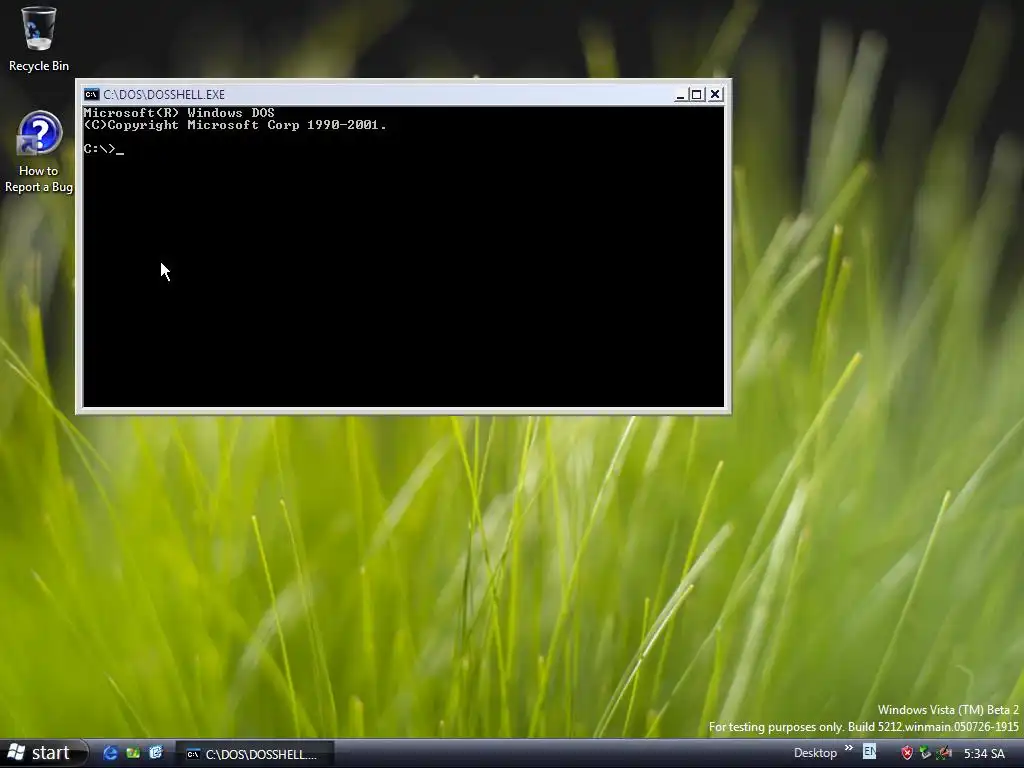This screenshot has height=768, width=1024.
Task: Minimize the DOSSHELL.EXE console window
Action: [x=680, y=95]
